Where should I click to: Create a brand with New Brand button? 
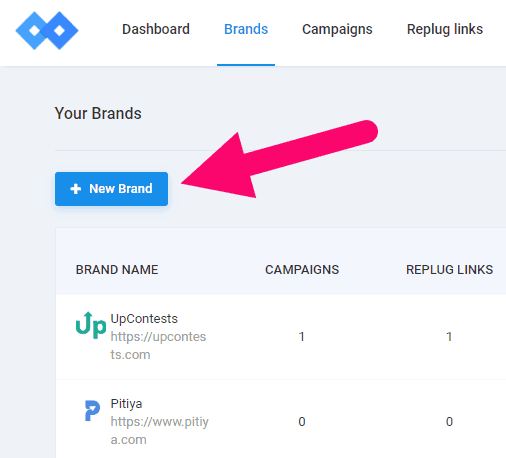tap(111, 189)
